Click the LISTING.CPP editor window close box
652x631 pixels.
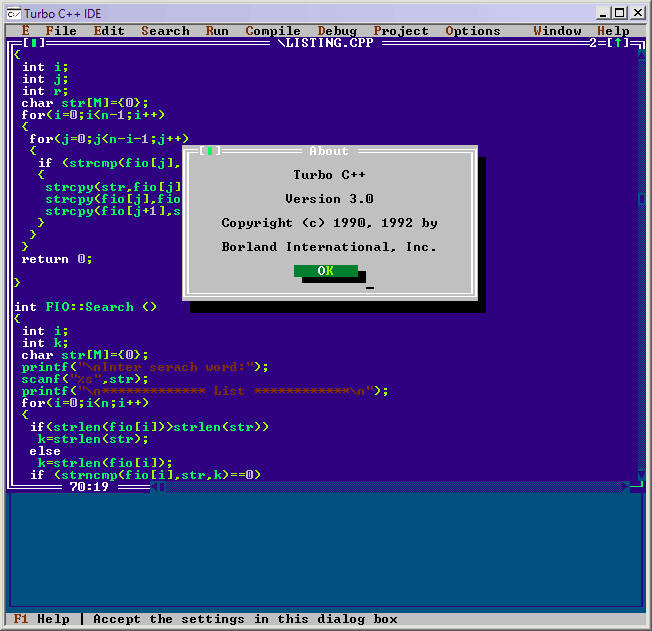34,43
